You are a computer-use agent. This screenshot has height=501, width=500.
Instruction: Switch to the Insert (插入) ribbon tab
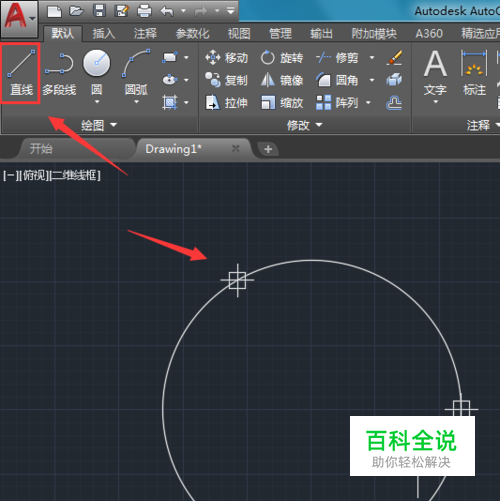(x=104, y=34)
